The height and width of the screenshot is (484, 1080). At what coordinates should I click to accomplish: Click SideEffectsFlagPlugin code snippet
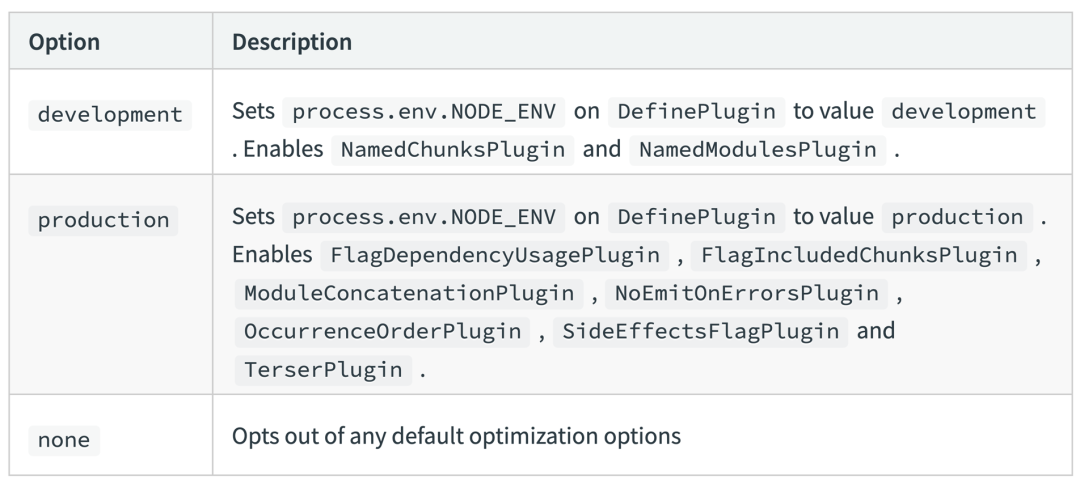click(702, 331)
